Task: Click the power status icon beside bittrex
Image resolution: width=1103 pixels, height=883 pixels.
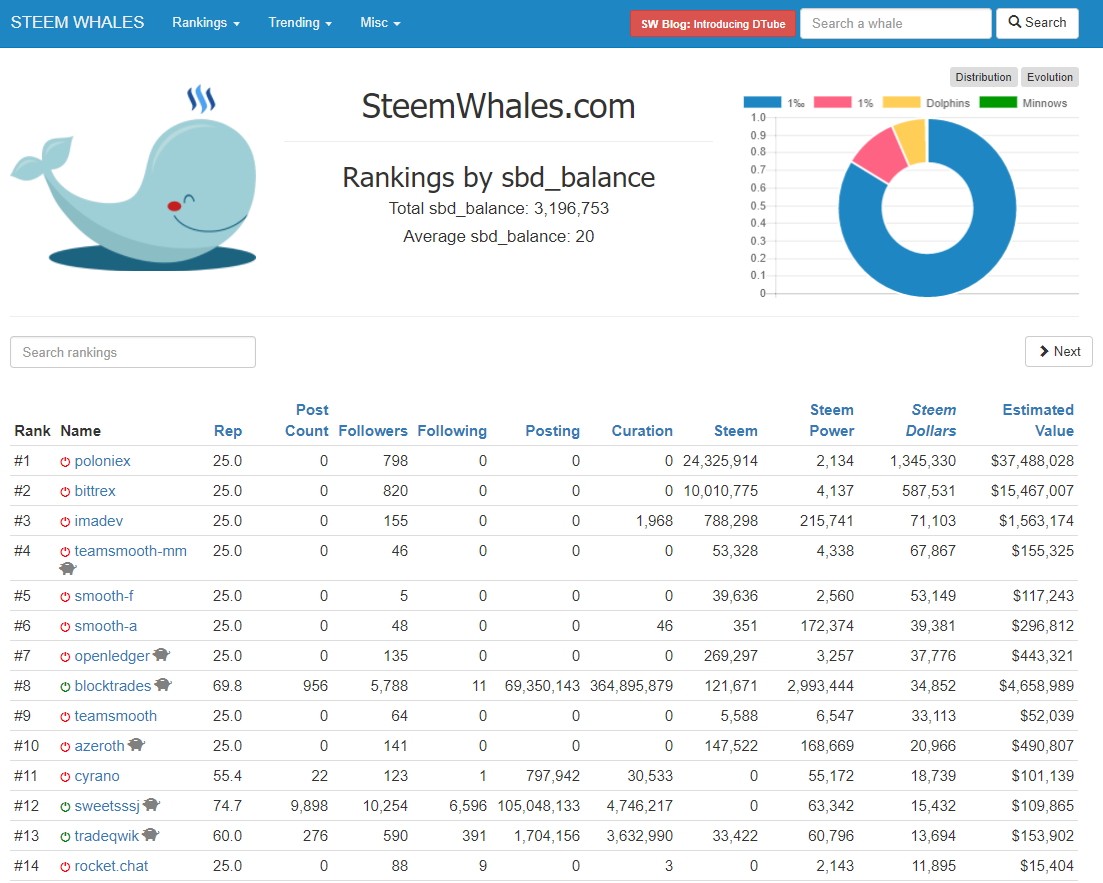Action: click(65, 492)
